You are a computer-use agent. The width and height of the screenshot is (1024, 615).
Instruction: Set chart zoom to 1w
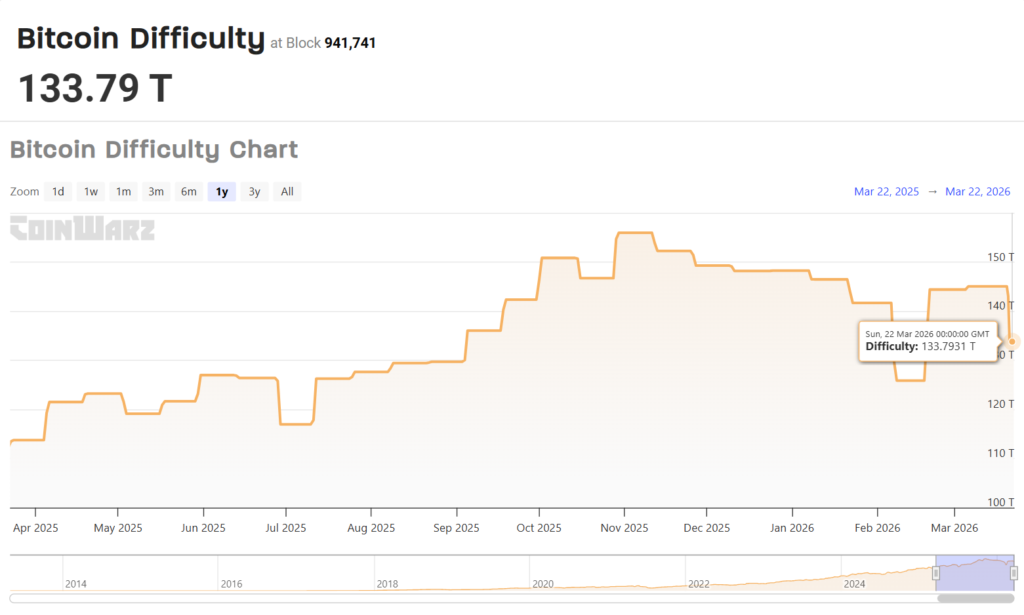[x=91, y=192]
